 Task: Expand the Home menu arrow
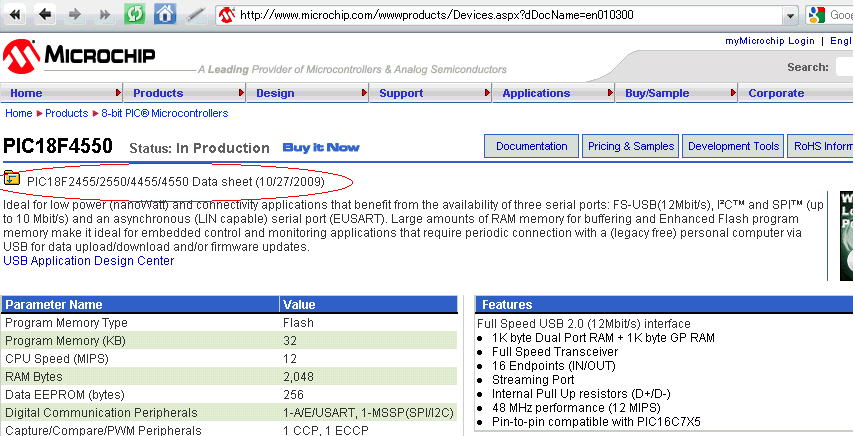118,93
